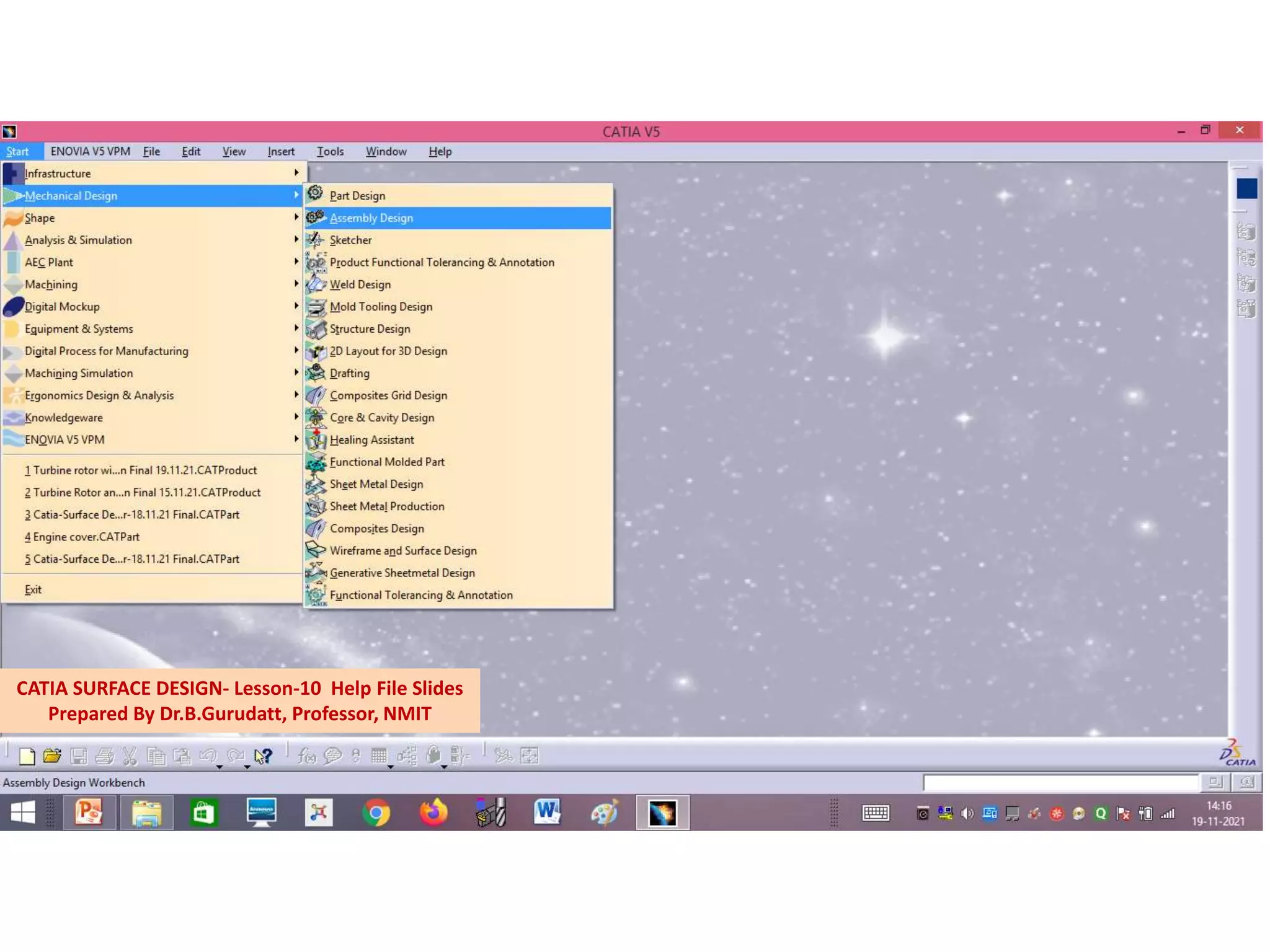
Task: Click Exit in the Start menu
Action: coord(33,589)
